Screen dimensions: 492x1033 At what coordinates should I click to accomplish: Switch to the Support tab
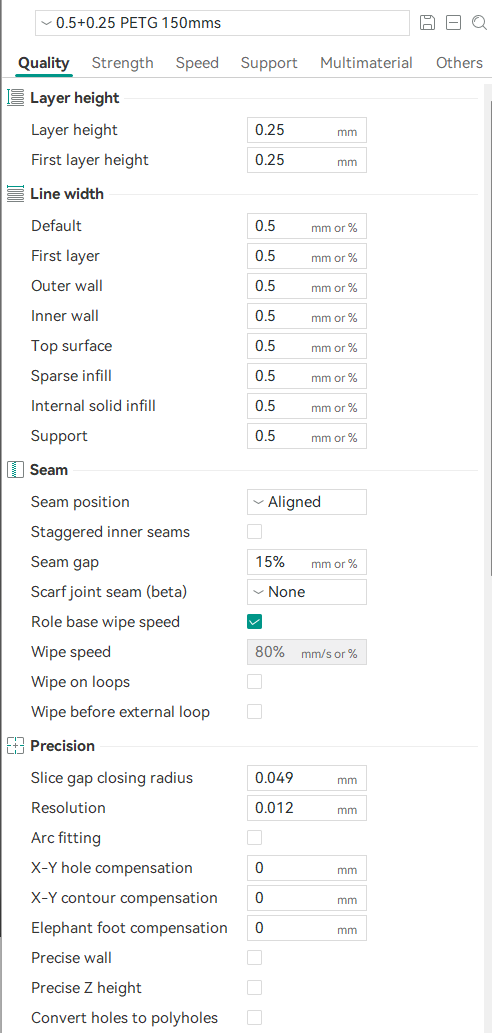[x=269, y=63]
